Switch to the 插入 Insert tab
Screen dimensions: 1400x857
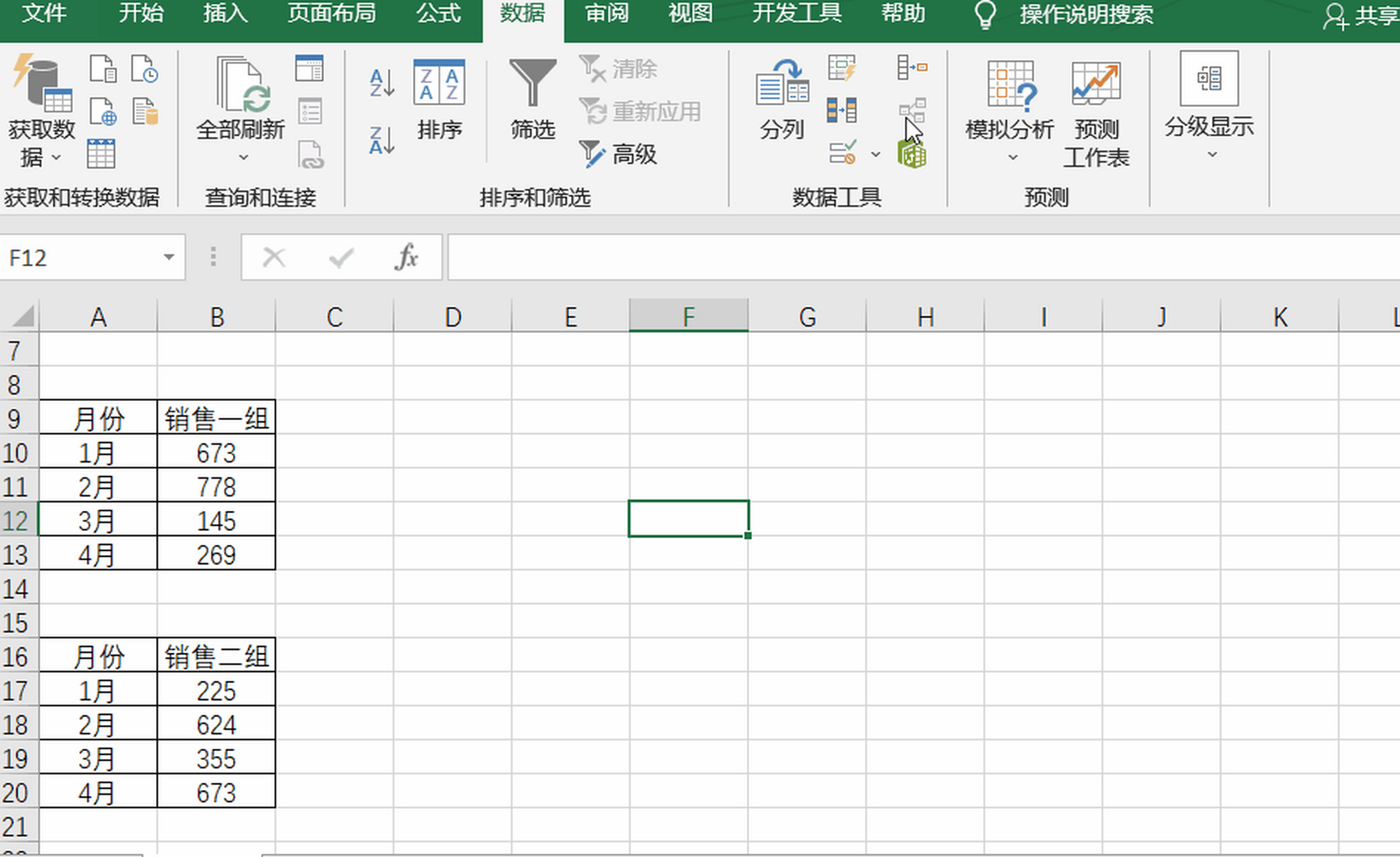(226, 13)
